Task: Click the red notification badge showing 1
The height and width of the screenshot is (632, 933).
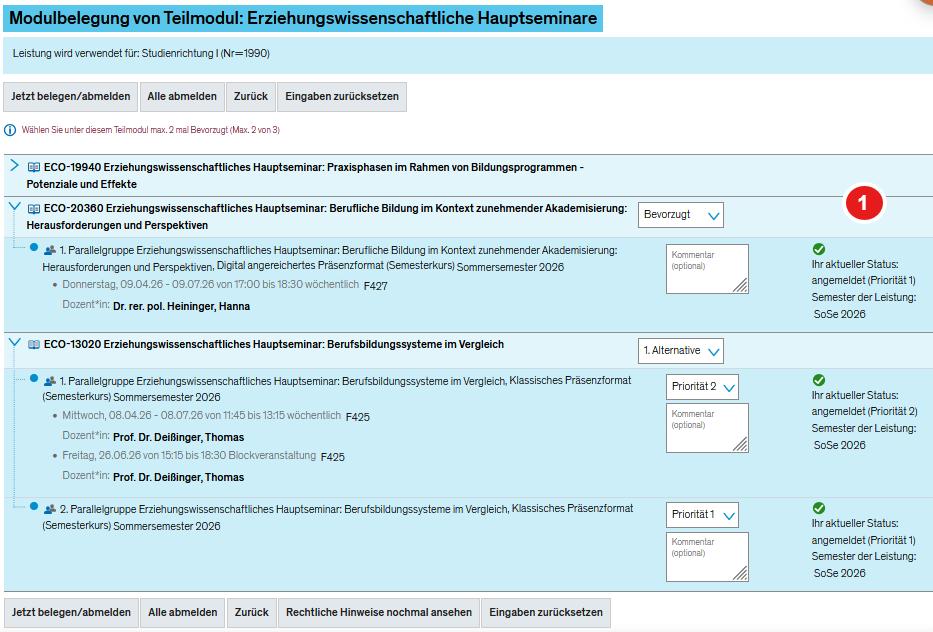Action: point(863,203)
